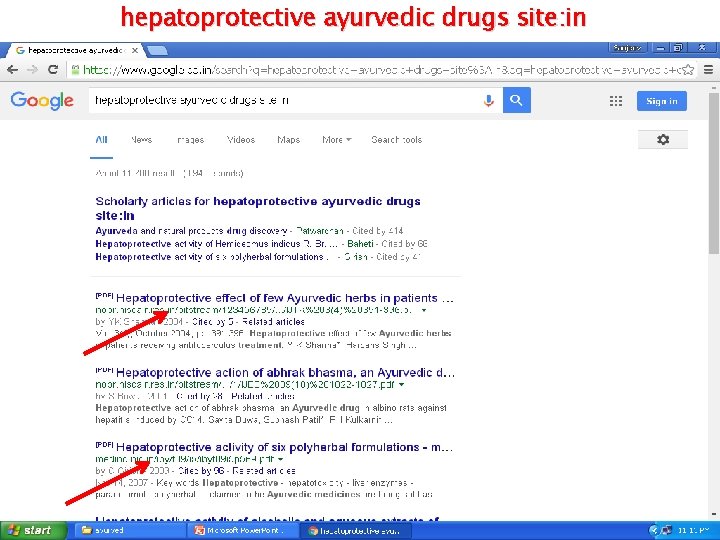Open Hepatoprotective activity of Hemidesmus indicus link
The width and height of the screenshot is (720, 540).
[217, 244]
